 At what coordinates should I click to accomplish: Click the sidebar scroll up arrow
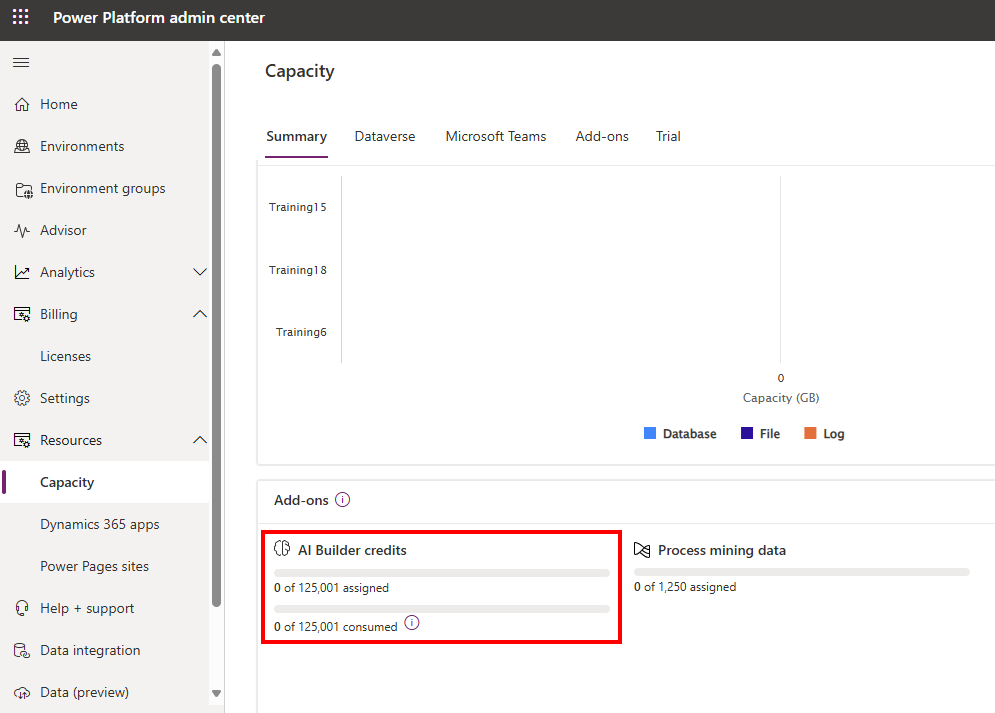pos(216,53)
